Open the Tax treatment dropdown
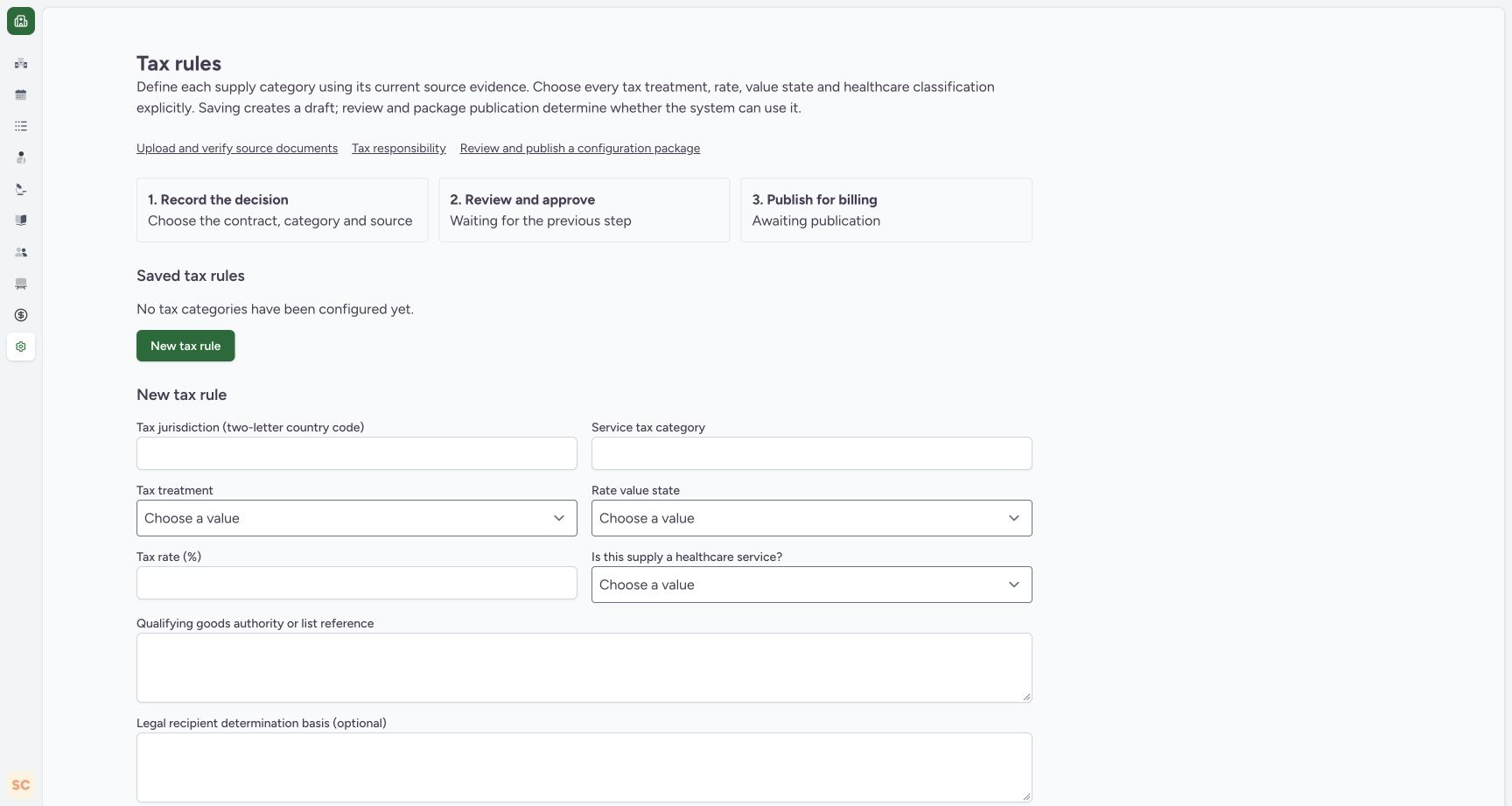Viewport: 1512px width, 806px height. tap(357, 518)
